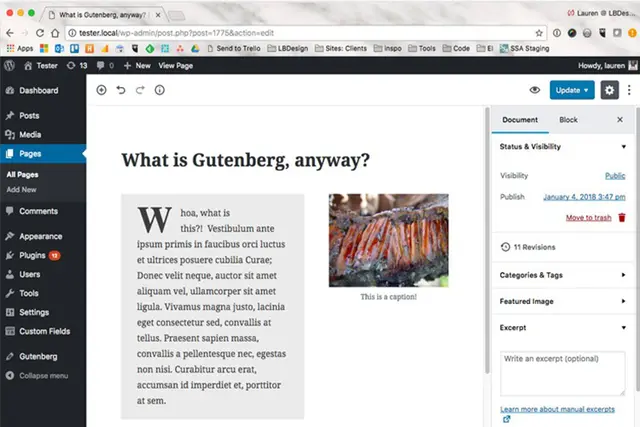Open Learn more about manual excerpts link

(x=557, y=409)
